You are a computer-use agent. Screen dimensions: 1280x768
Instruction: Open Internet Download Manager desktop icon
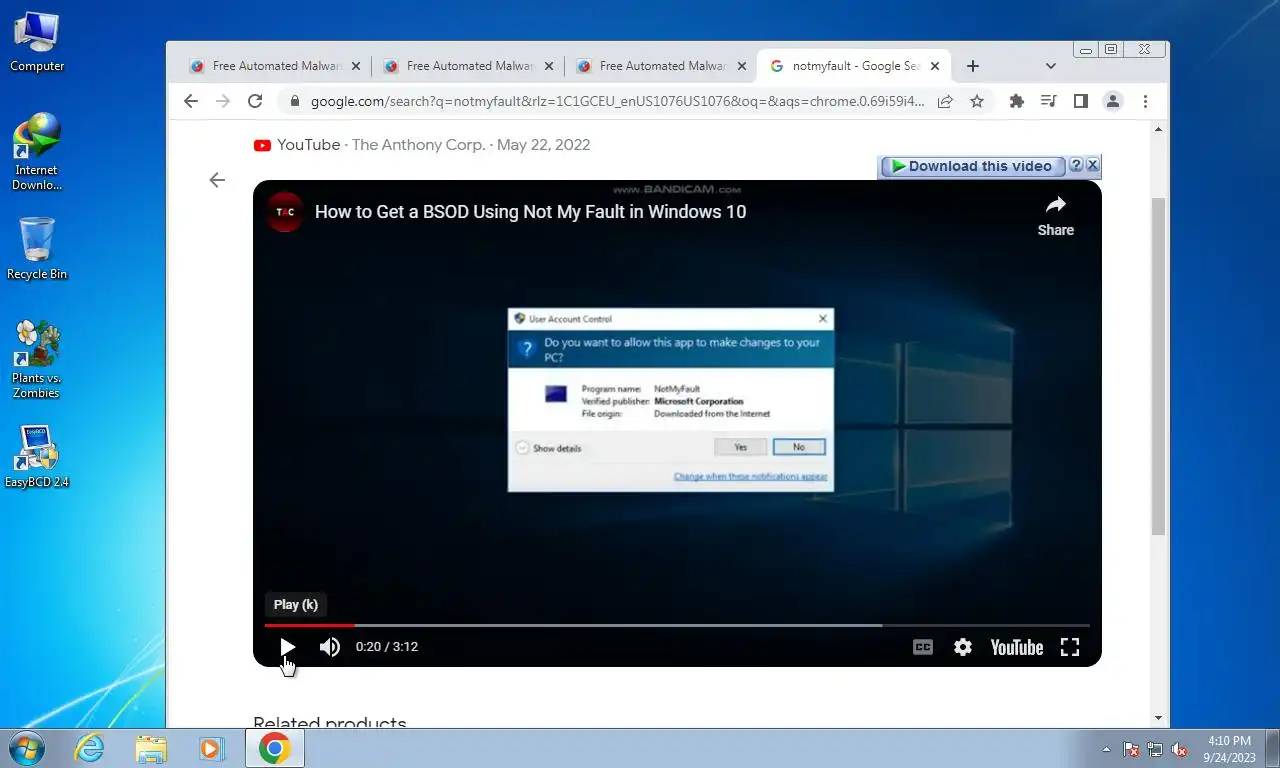tap(37, 151)
